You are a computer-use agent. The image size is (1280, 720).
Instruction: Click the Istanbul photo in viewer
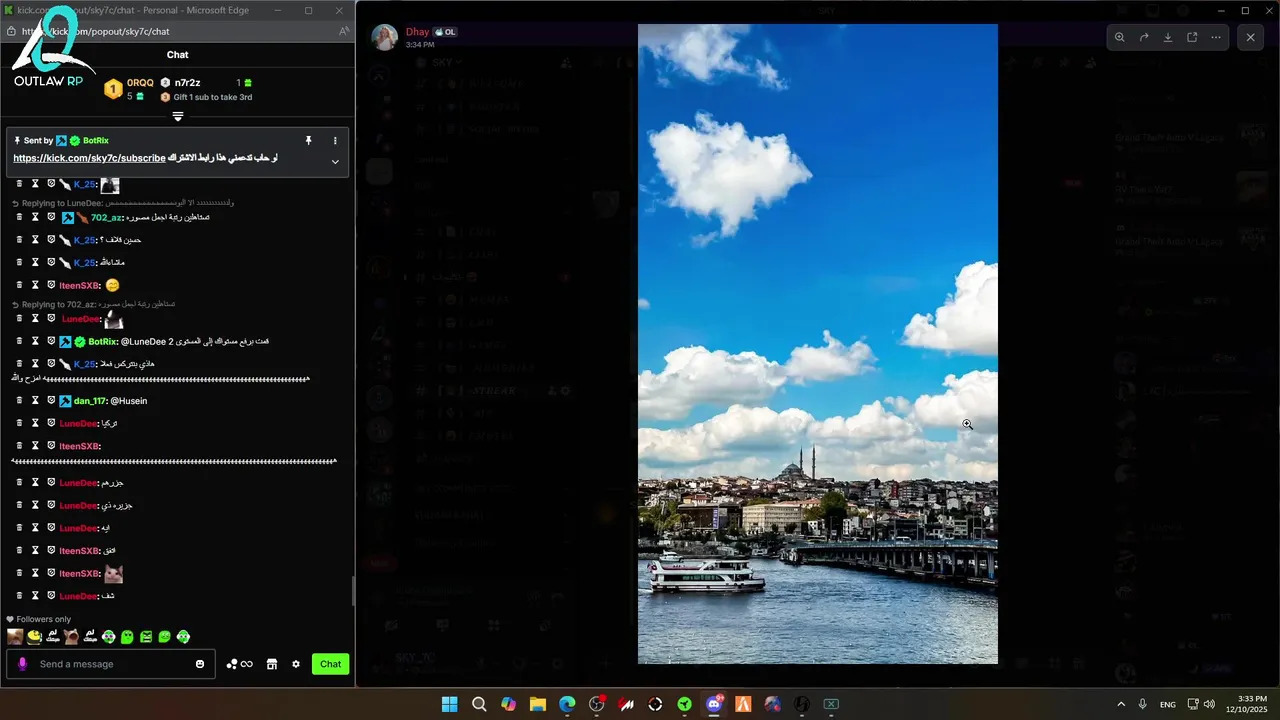click(818, 343)
